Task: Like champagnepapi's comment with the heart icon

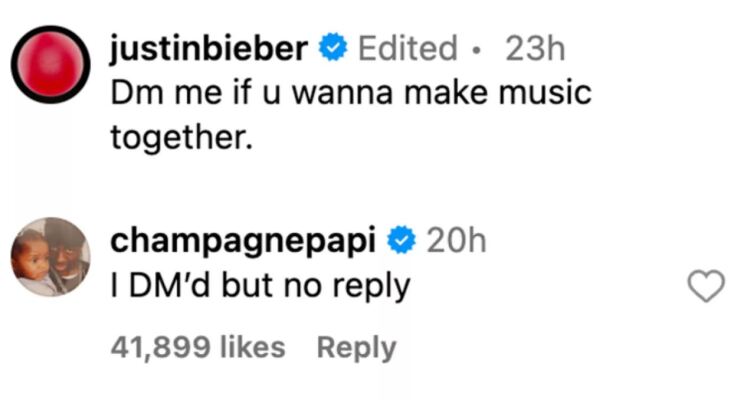Action: click(707, 287)
